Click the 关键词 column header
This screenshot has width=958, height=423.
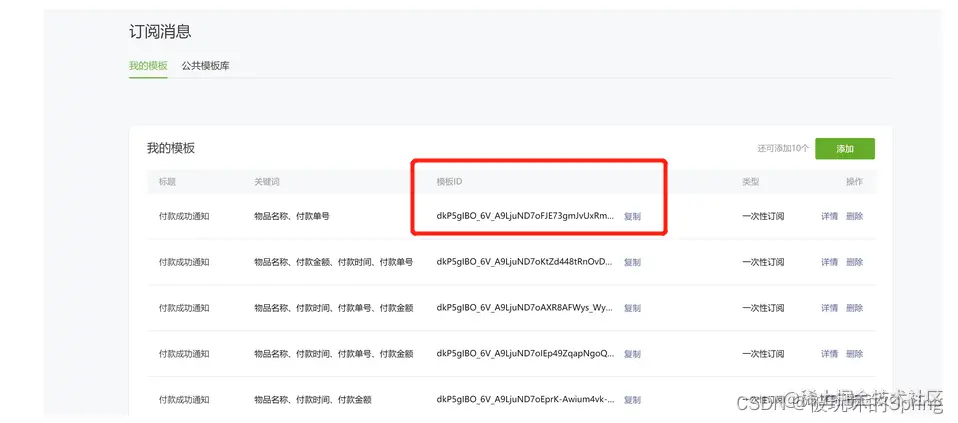coord(267,182)
